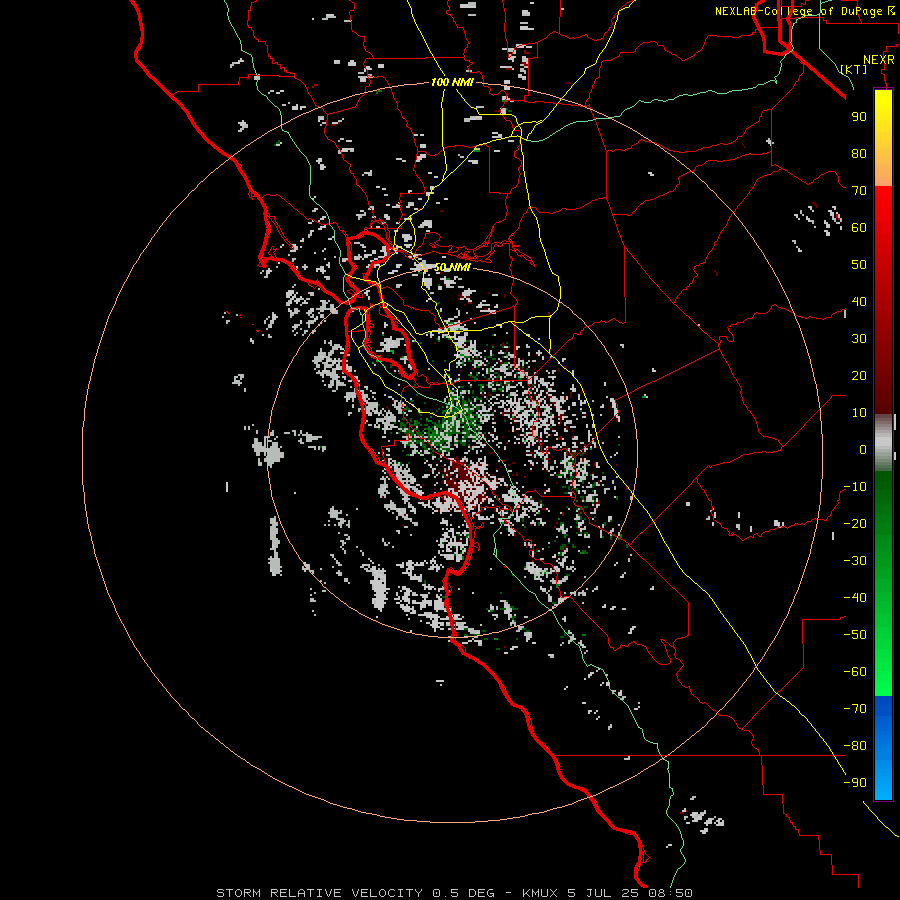
Task: Click the gray zero-velocity segment of color bar
Action: click(x=883, y=442)
